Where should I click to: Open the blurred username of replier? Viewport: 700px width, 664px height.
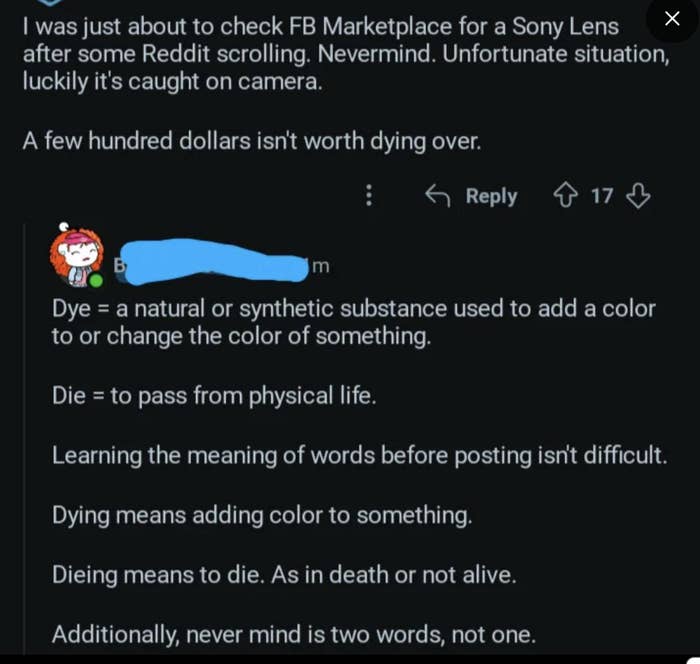(x=215, y=260)
